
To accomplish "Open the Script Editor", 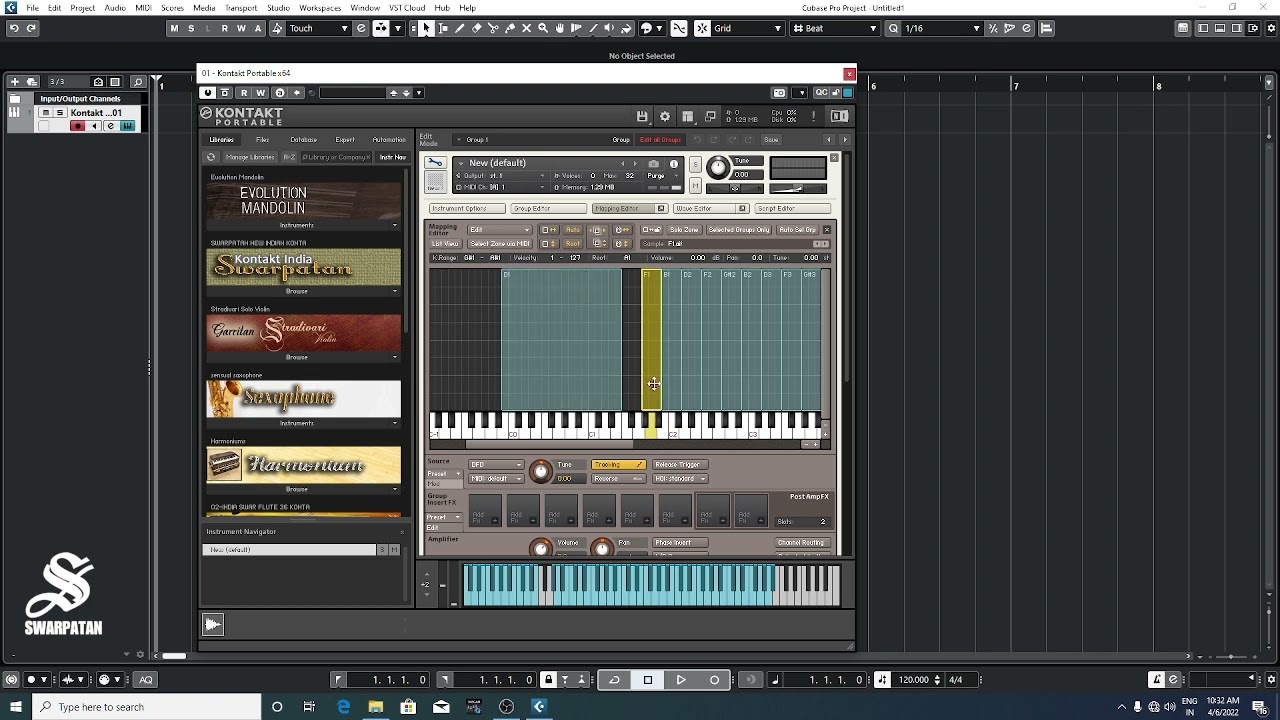I will coord(793,209).
